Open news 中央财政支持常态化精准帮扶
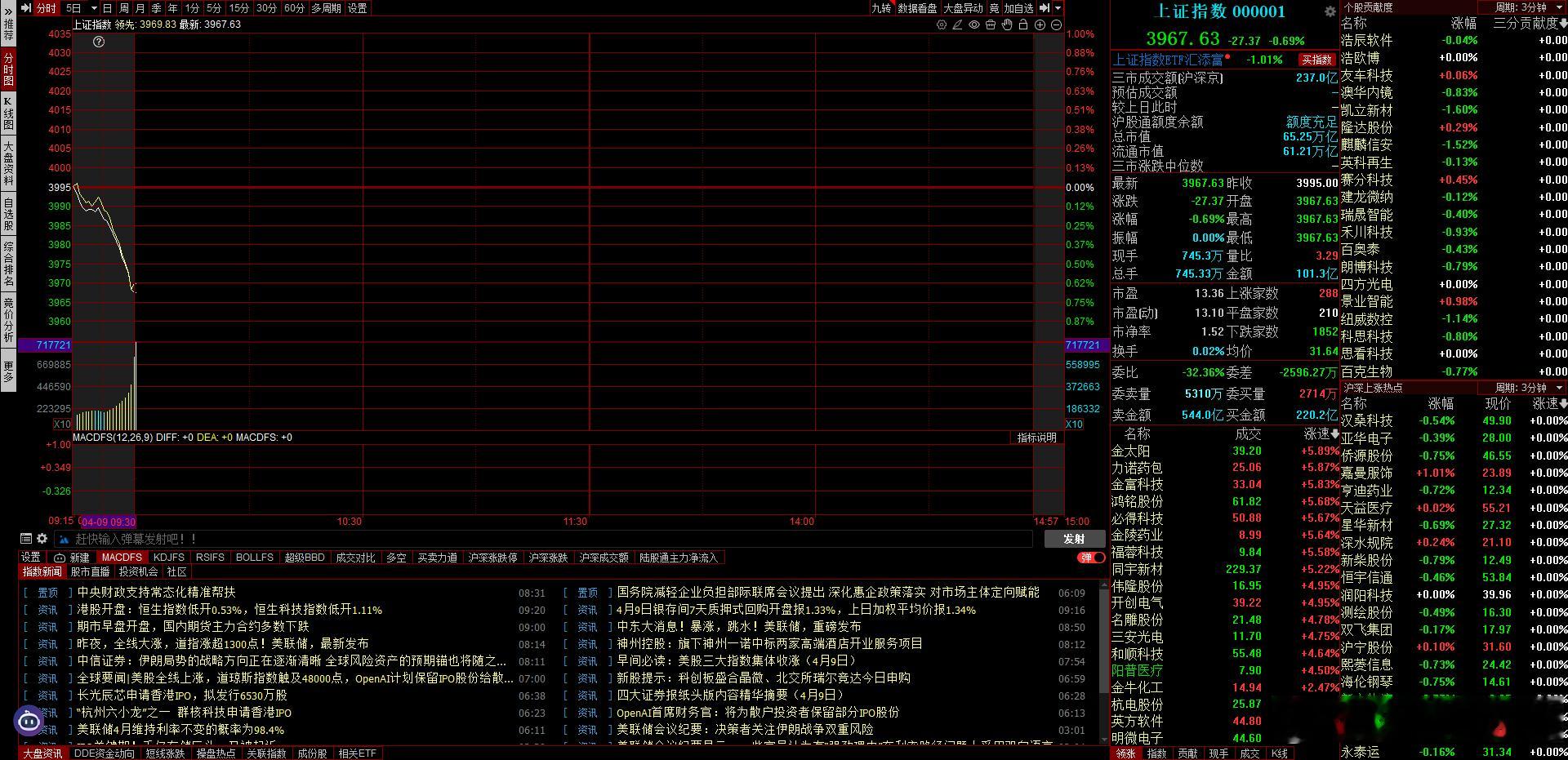 coord(156,592)
